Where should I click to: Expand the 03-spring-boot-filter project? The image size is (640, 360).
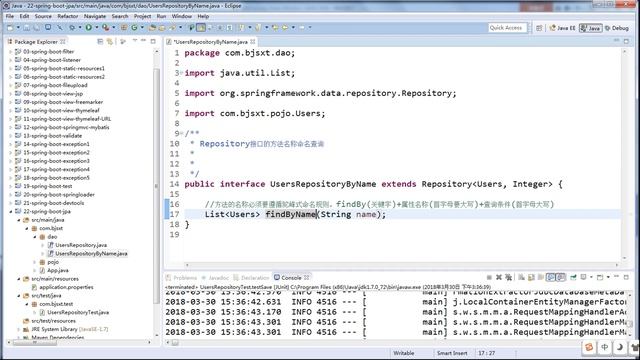point(11,51)
